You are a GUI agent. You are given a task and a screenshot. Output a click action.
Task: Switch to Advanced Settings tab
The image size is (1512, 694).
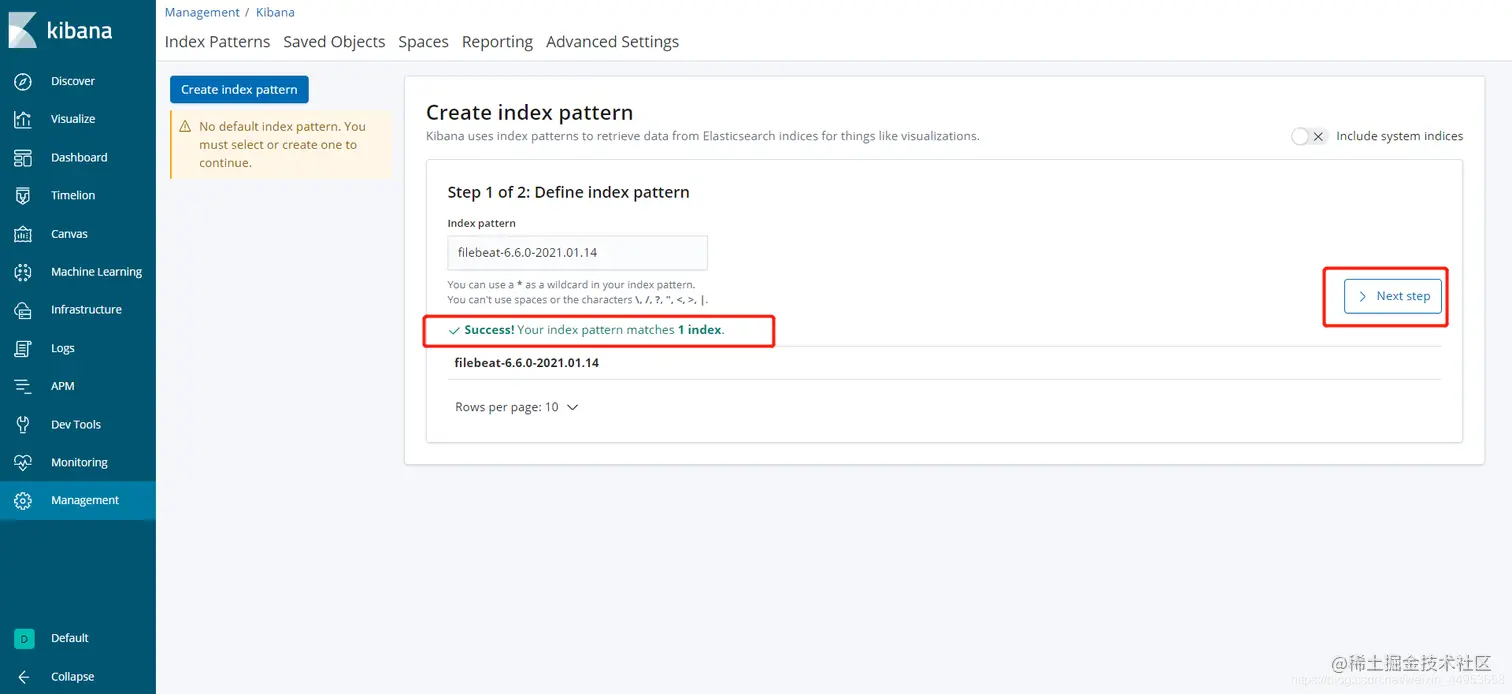tap(612, 42)
